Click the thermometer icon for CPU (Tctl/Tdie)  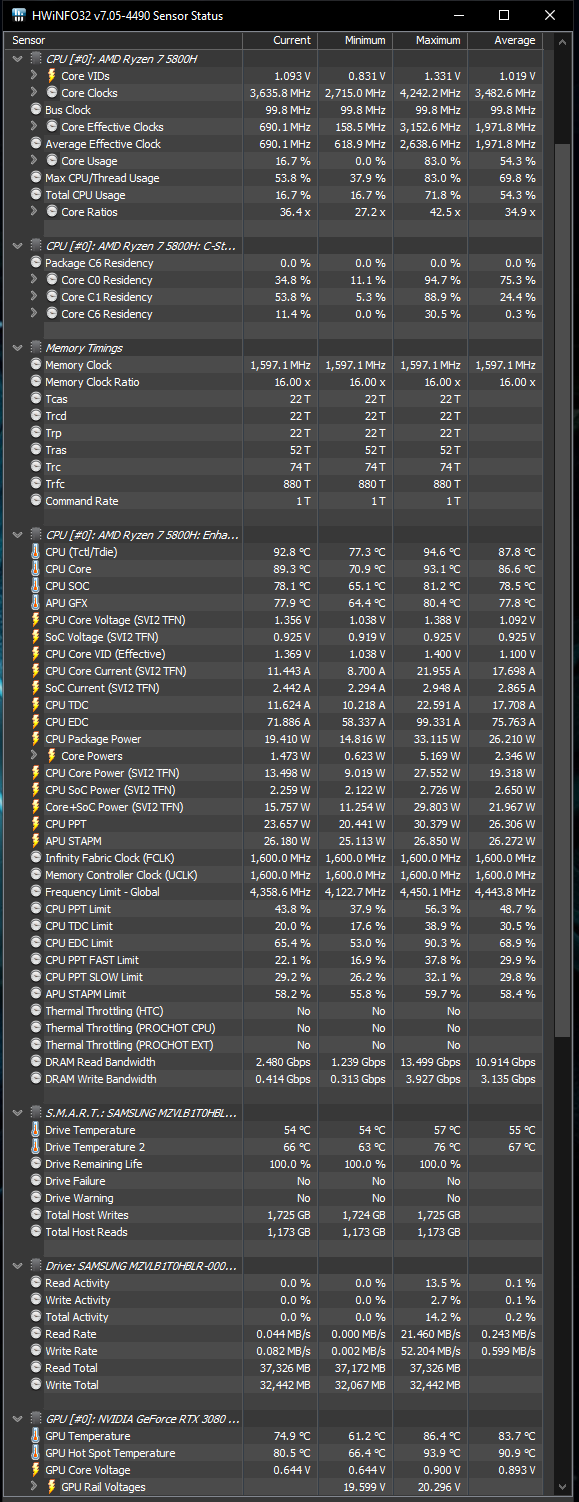click(x=36, y=552)
